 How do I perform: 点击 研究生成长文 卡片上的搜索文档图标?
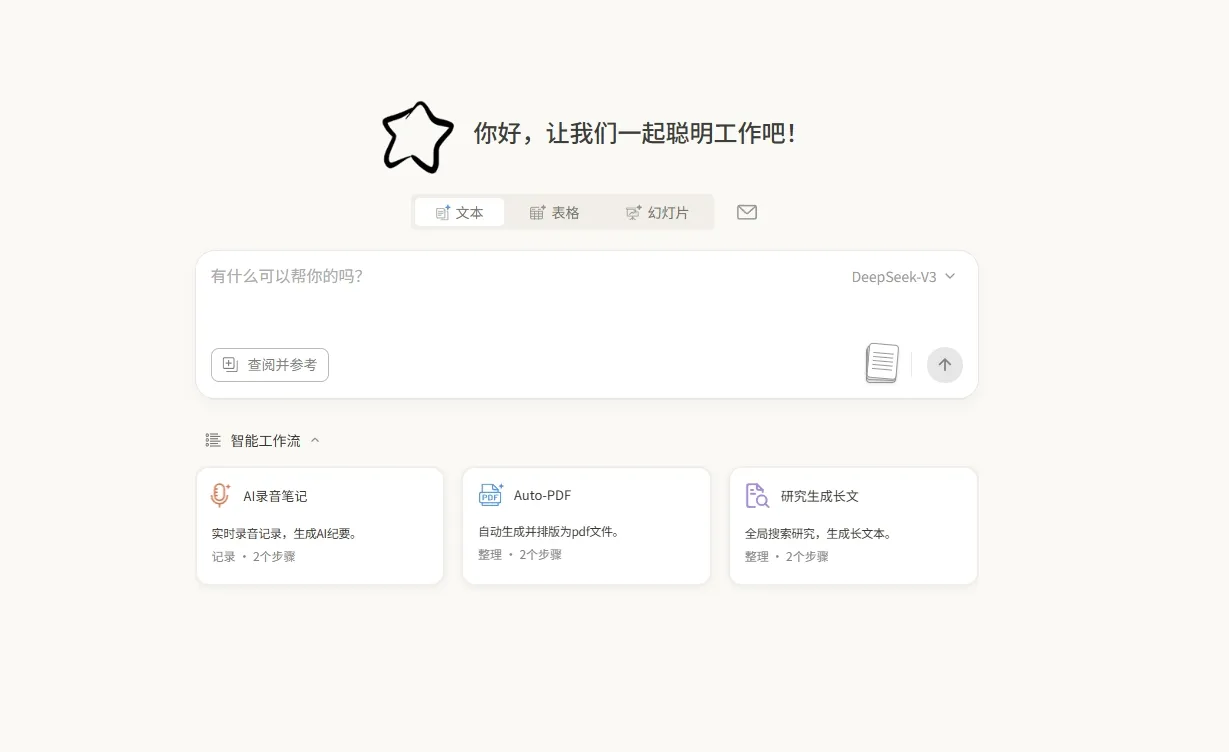tap(756, 495)
